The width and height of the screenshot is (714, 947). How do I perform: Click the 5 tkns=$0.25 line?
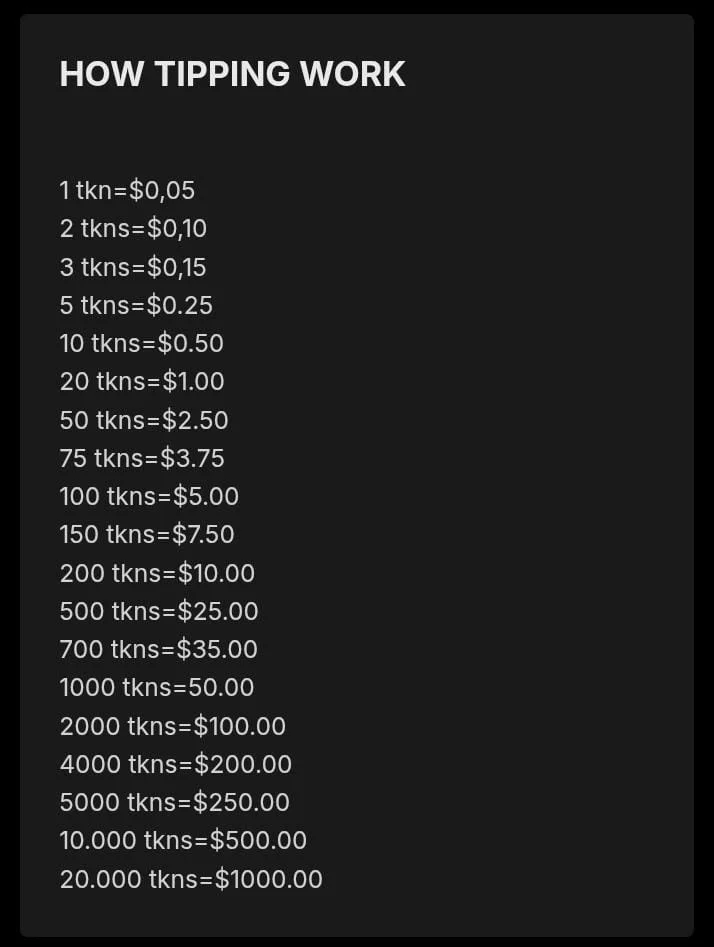(136, 305)
